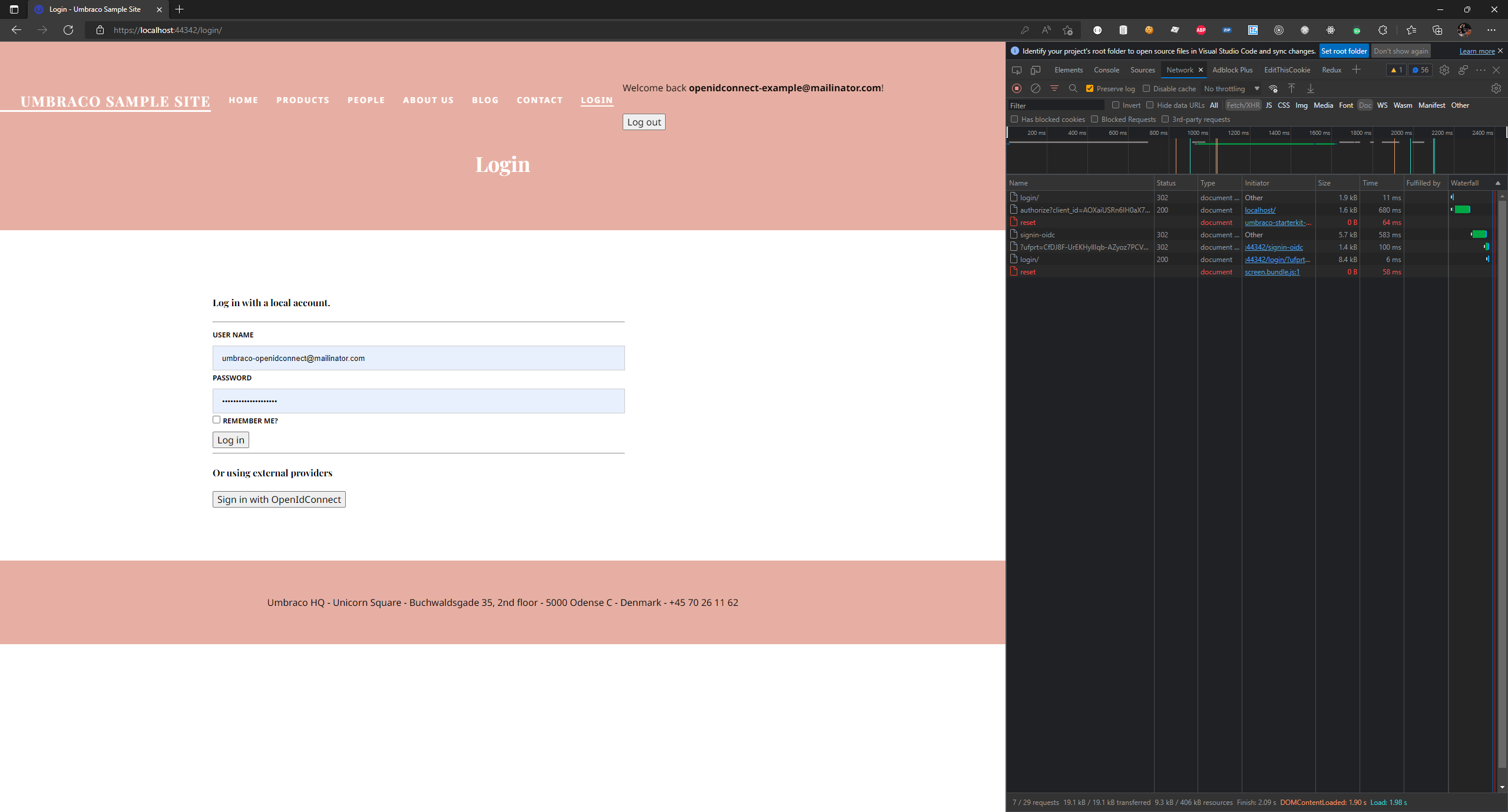Open the CONTACT navigation item

[x=539, y=100]
